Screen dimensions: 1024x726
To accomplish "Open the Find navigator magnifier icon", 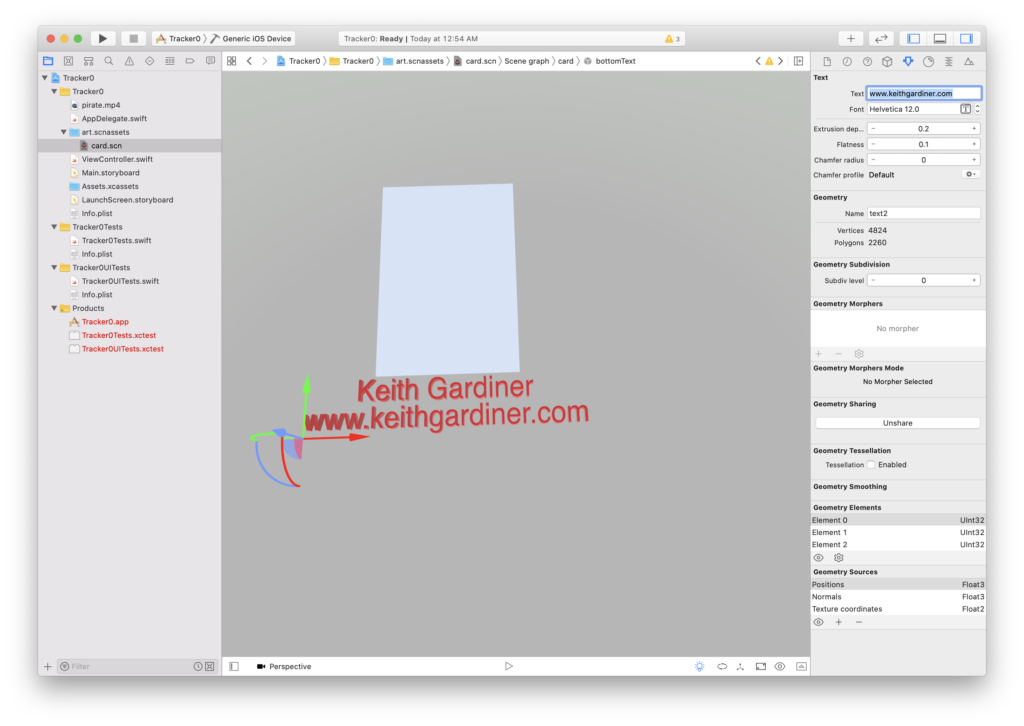I will (x=108, y=61).
